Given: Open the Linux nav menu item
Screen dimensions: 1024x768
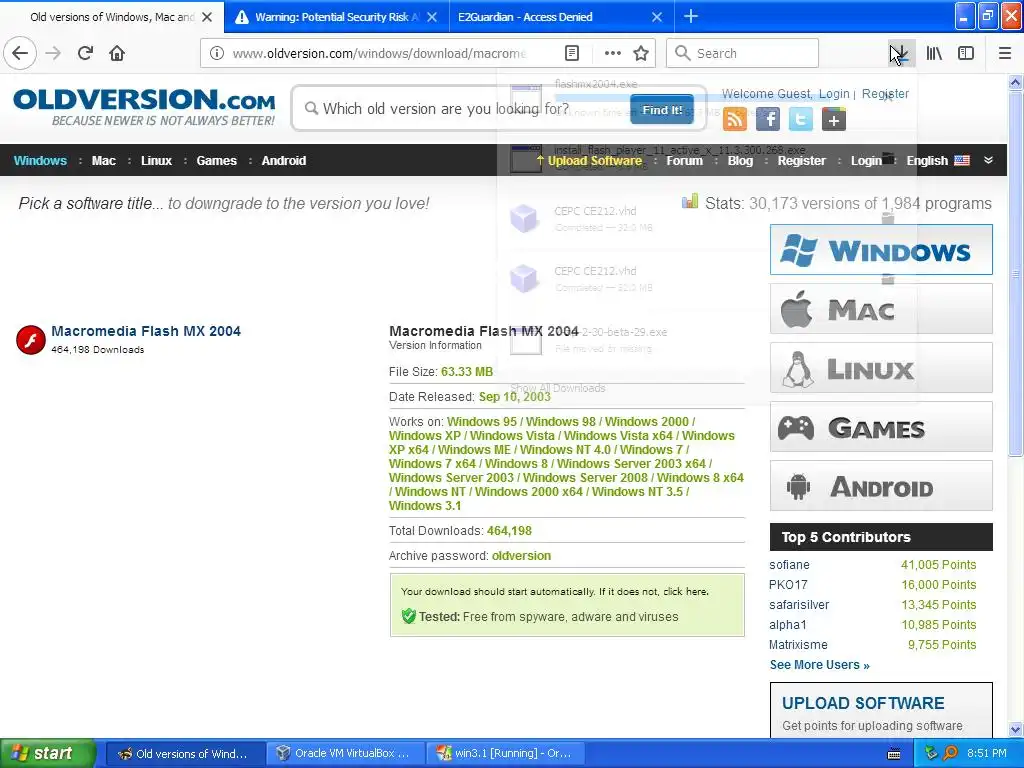Looking at the screenshot, I should point(156,160).
